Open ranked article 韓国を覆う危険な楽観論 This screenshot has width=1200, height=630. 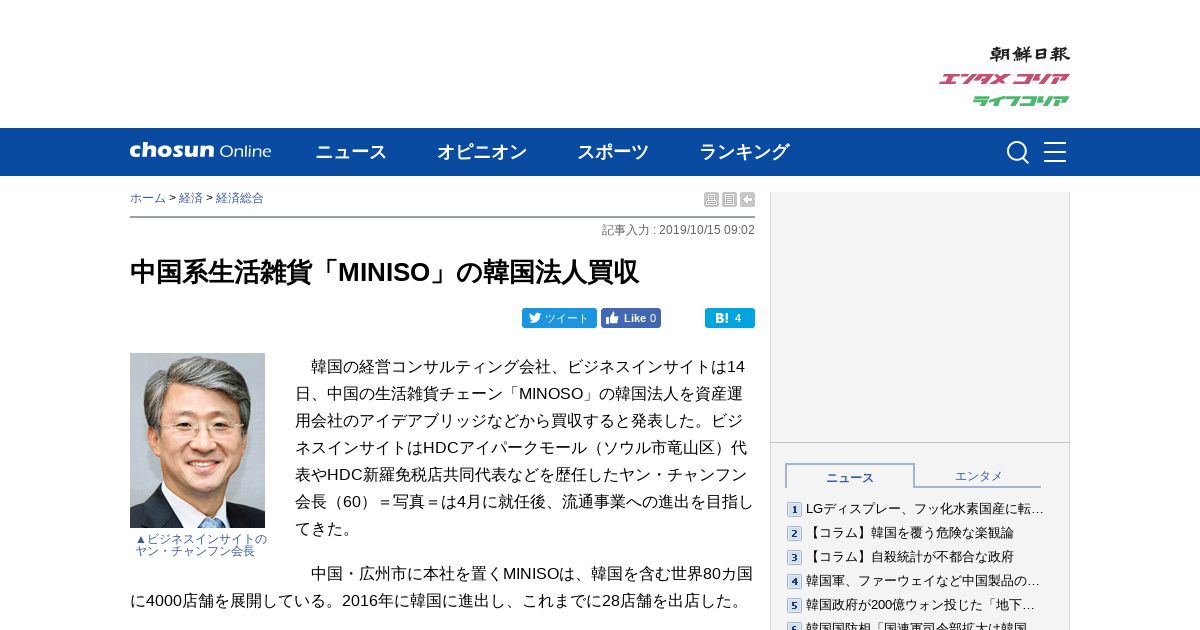point(910,533)
